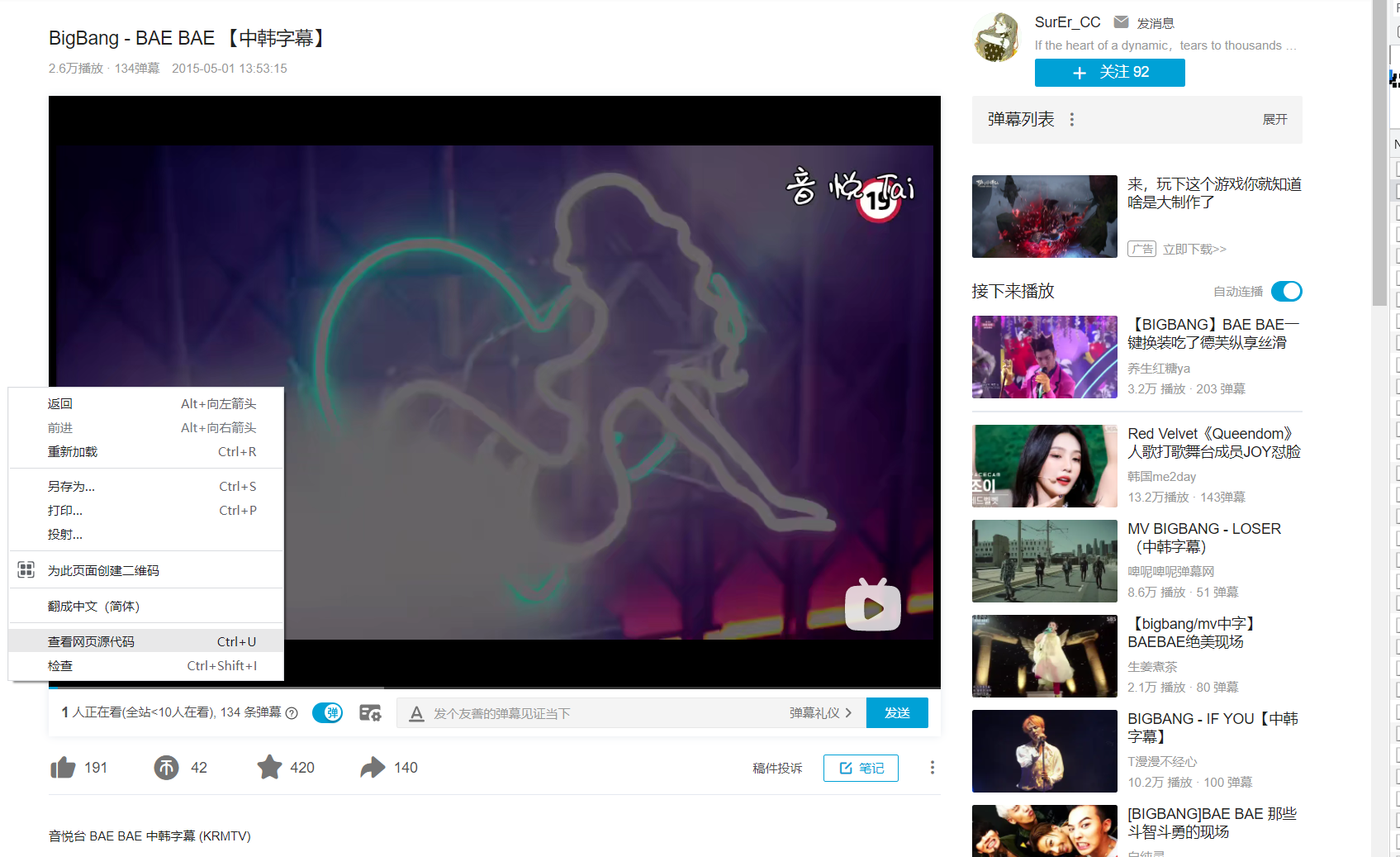This screenshot has width=1400, height=857.
Task: Click upload date 2015-05-01 13:53:15
Action: click(230, 69)
